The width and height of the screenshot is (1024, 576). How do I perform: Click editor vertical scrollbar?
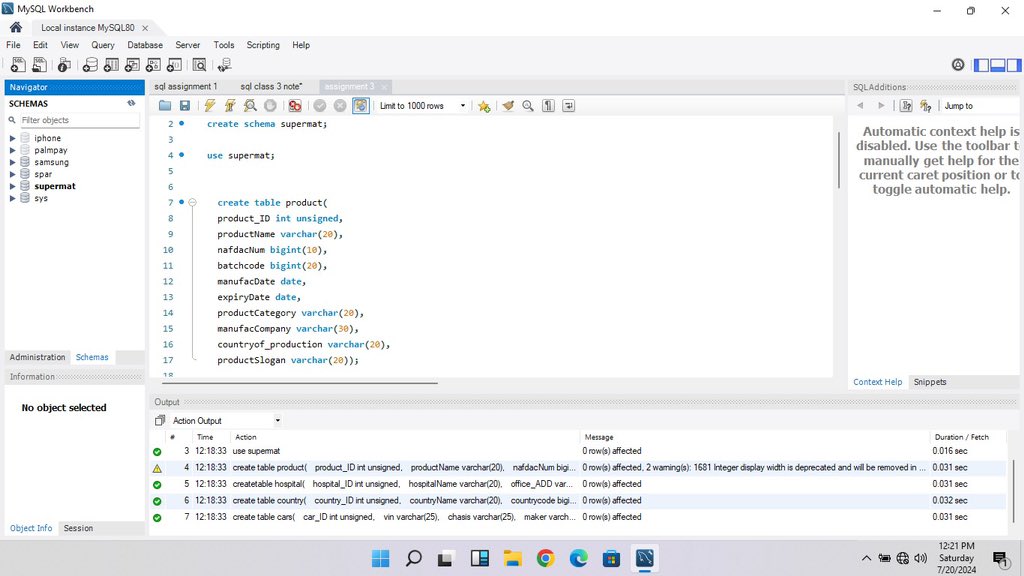839,160
